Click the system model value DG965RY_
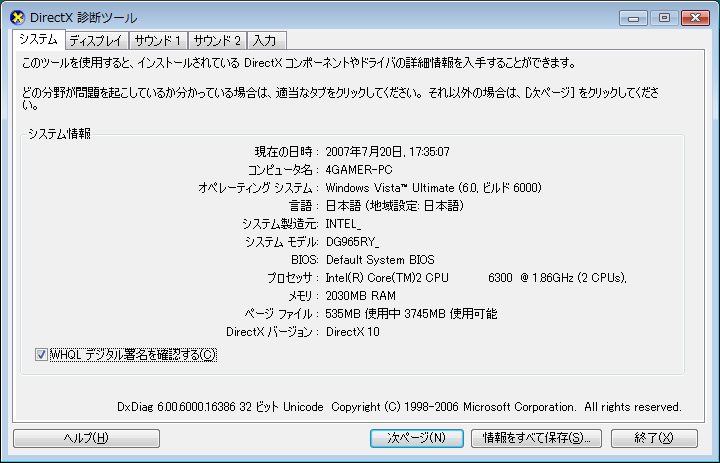Screen dimensions: 720x463 click(352, 242)
